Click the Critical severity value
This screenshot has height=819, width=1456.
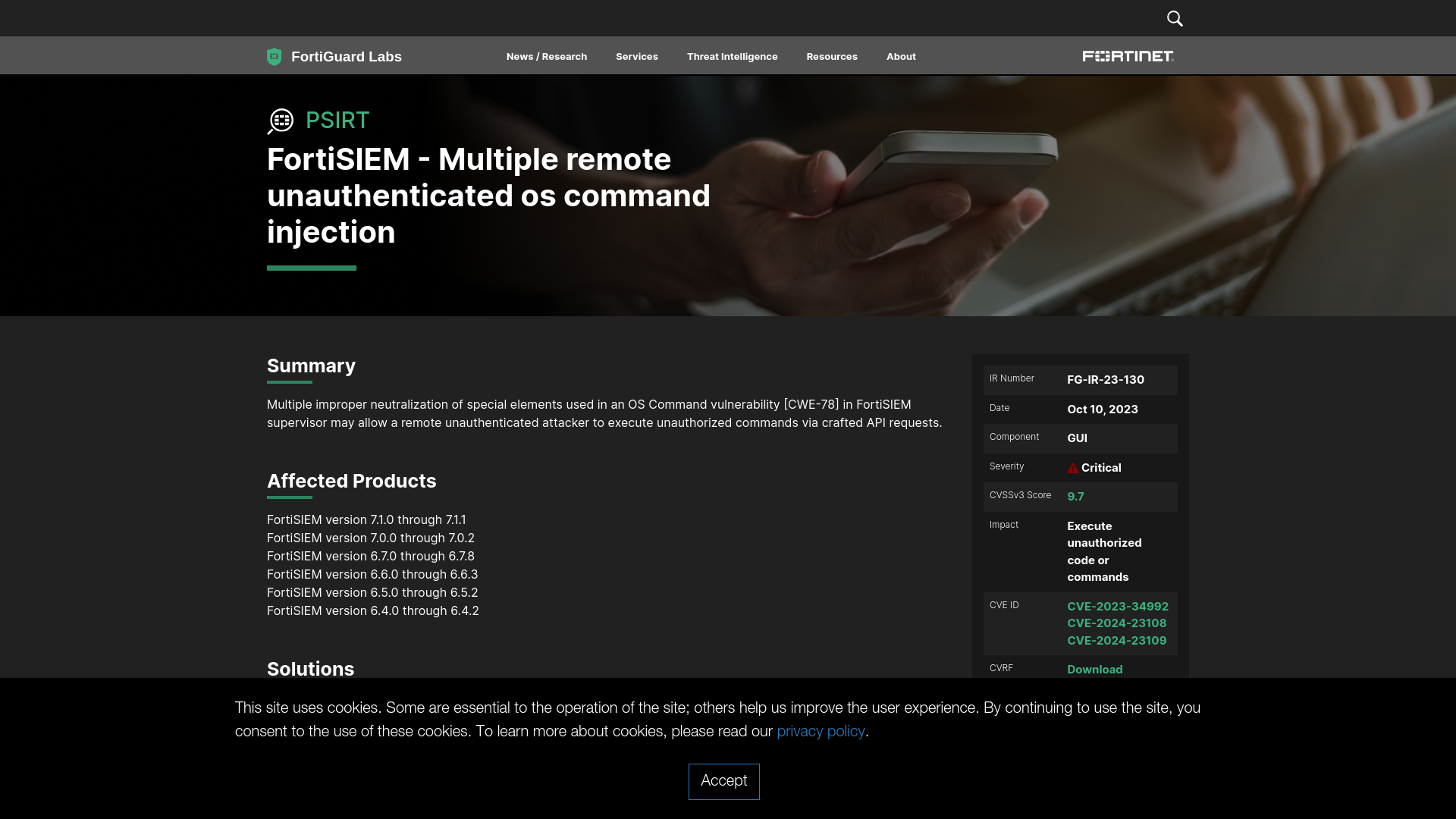click(1101, 468)
